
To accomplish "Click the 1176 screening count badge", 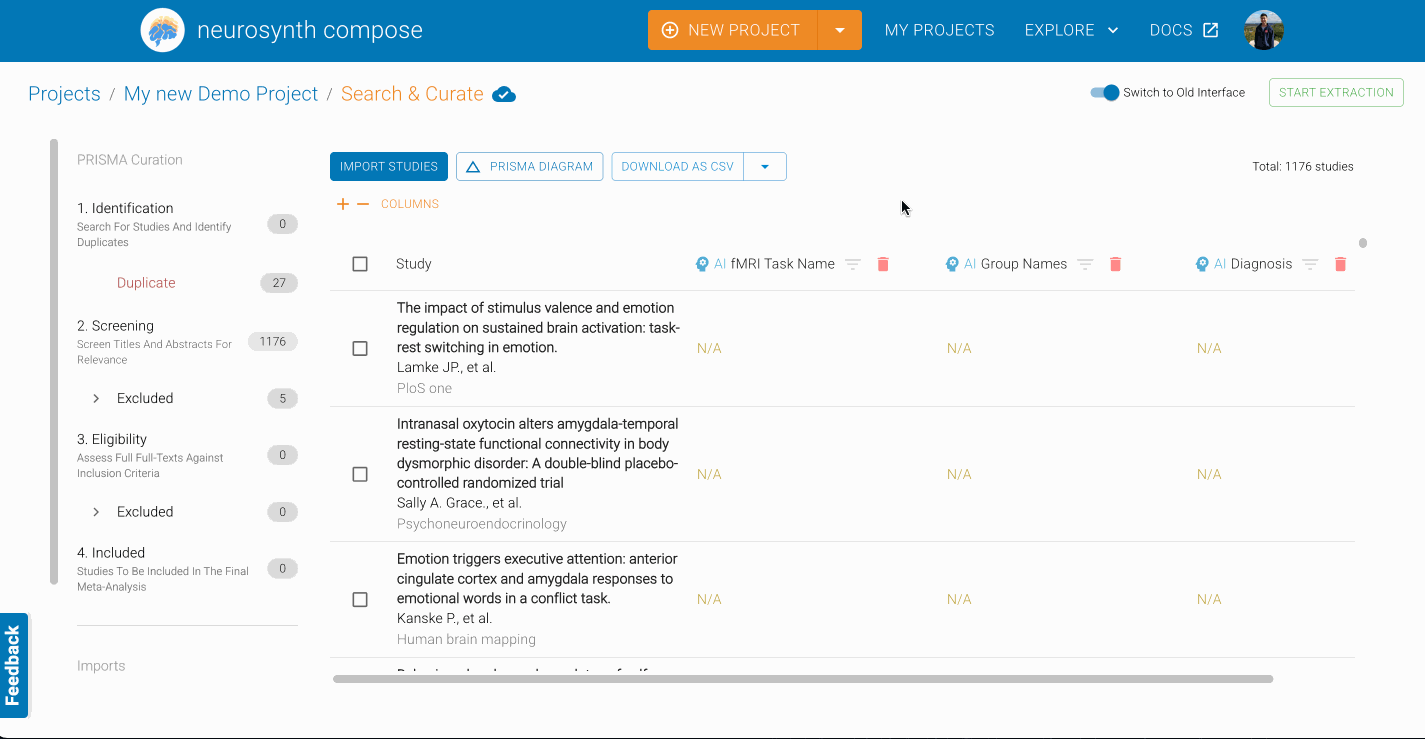I will click(273, 342).
